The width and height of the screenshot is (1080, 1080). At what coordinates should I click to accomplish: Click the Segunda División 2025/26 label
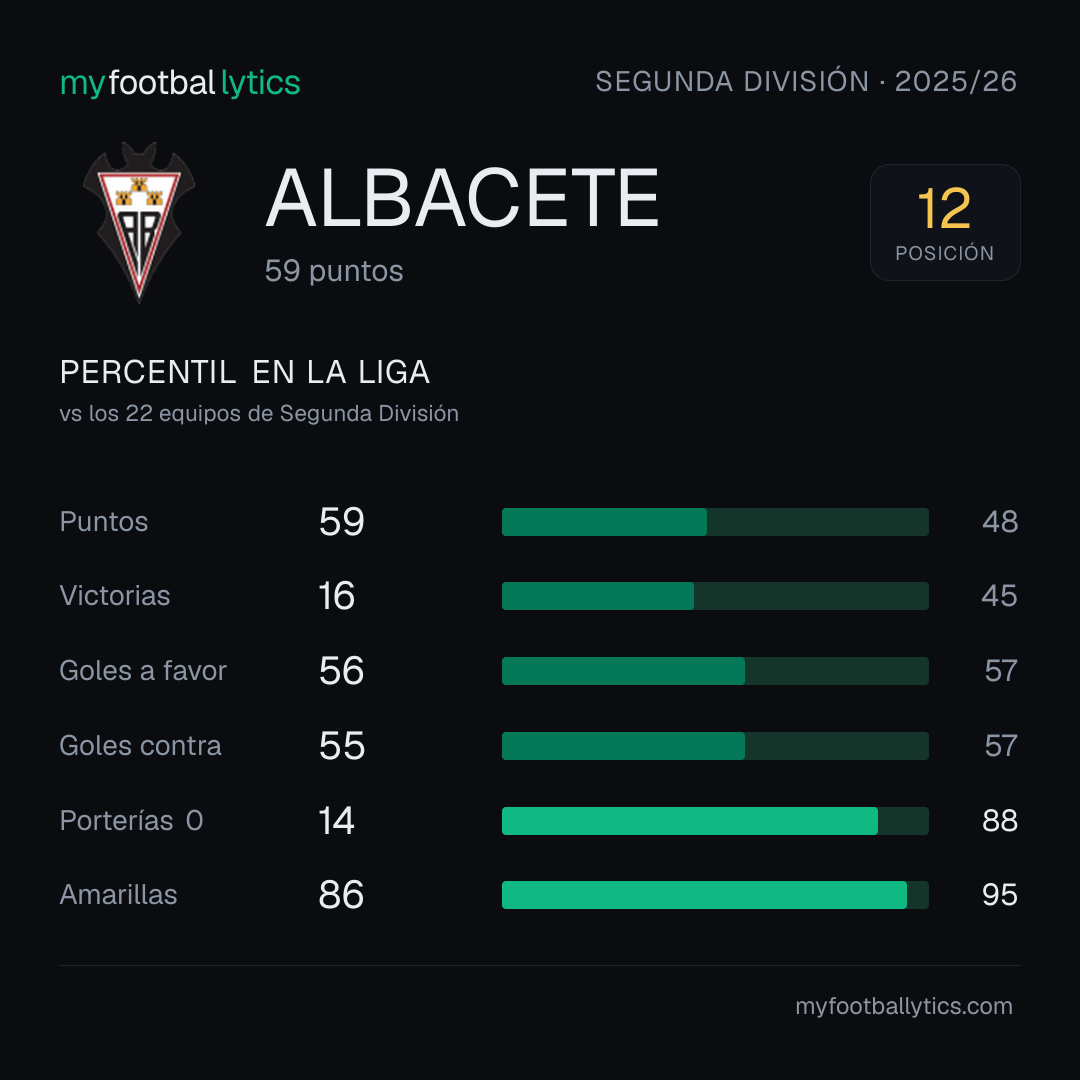[x=806, y=81]
